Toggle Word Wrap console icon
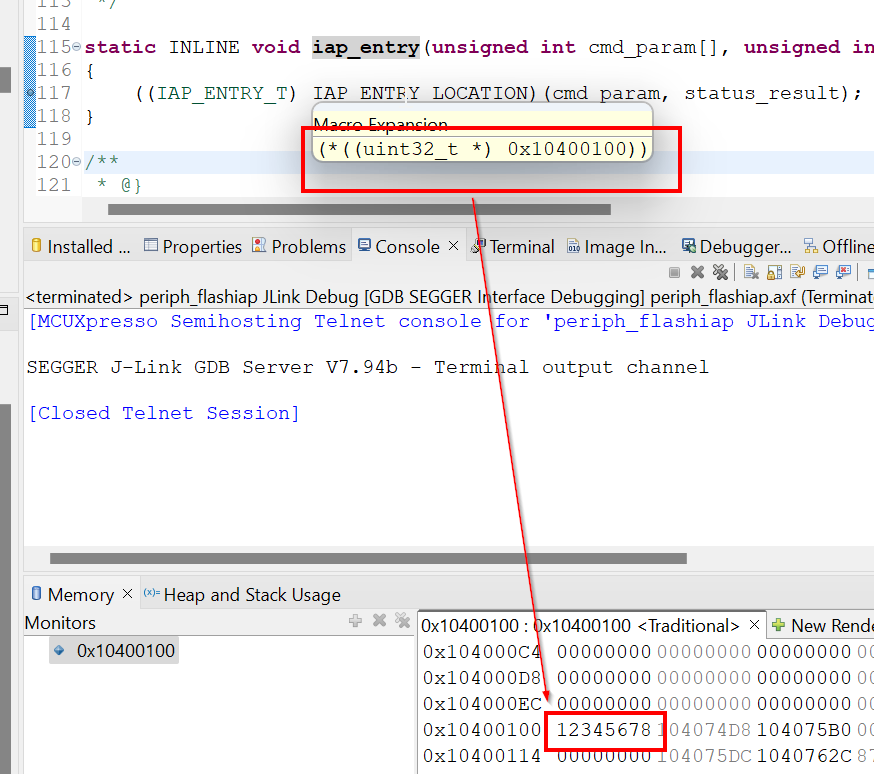 797,272
